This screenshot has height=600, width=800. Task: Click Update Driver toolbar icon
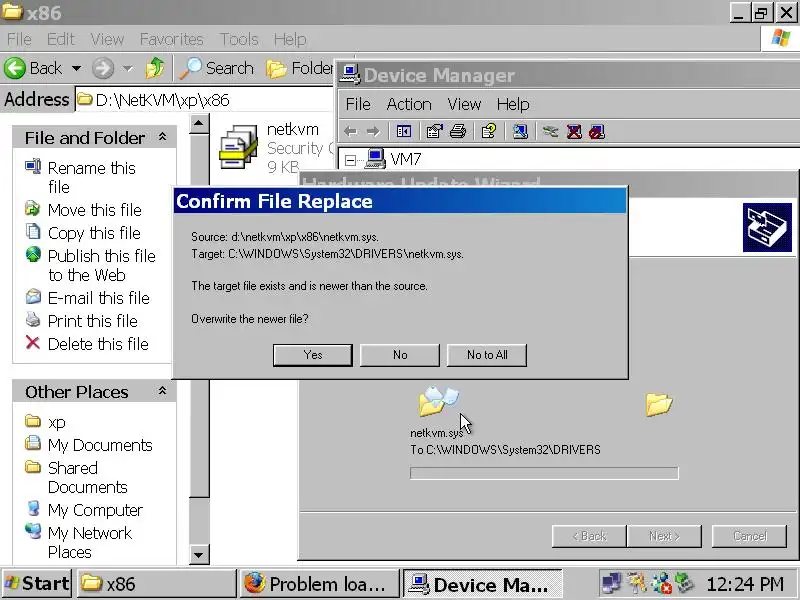(551, 132)
